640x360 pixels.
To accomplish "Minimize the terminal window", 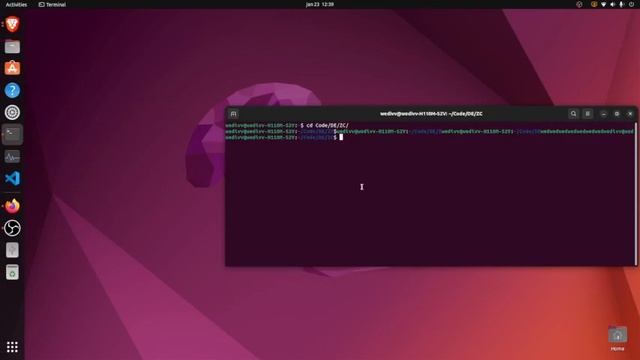I will 604,114.
